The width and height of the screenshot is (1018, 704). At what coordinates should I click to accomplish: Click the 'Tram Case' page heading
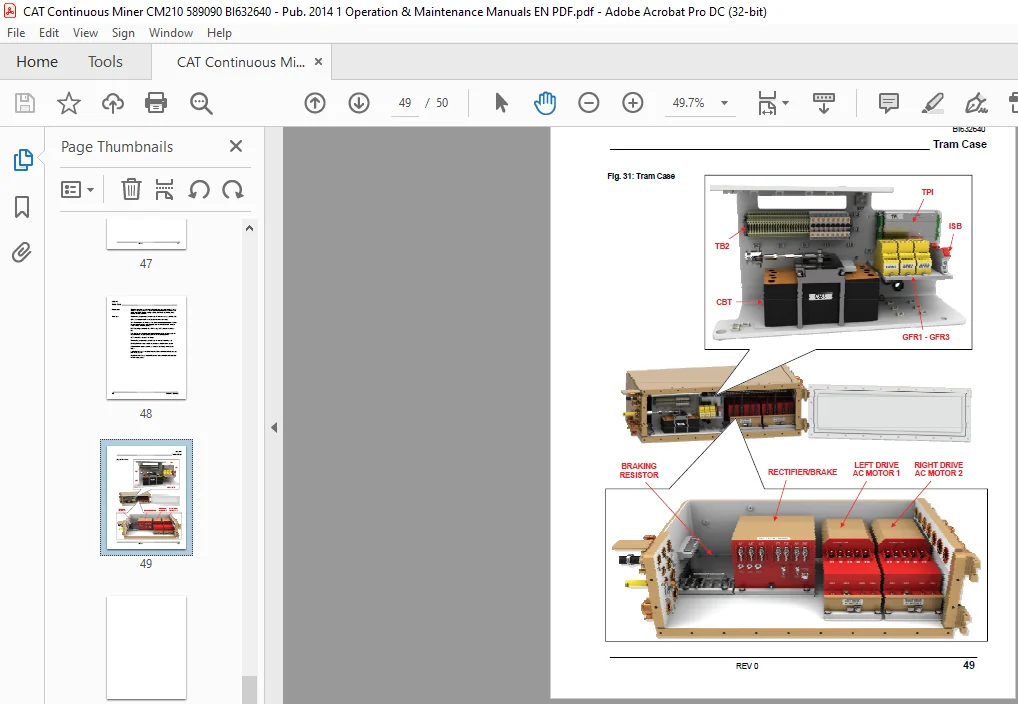coord(960,144)
